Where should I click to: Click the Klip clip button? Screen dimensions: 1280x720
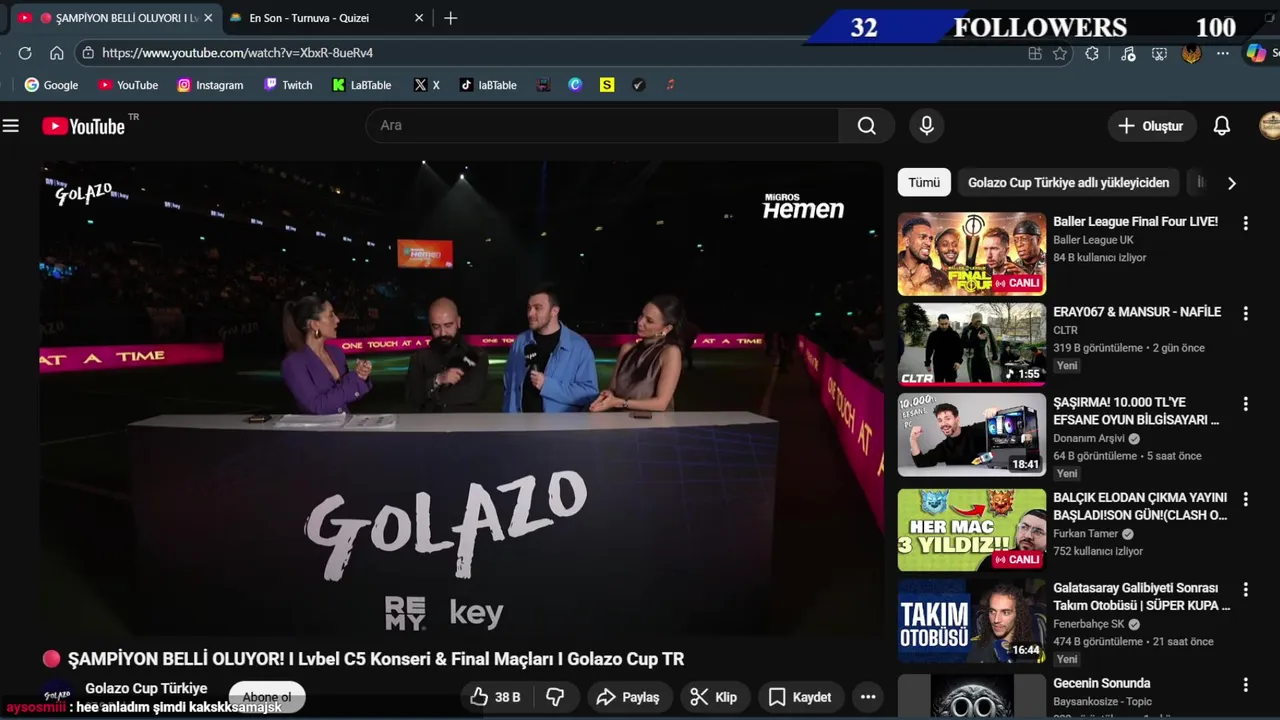click(714, 697)
